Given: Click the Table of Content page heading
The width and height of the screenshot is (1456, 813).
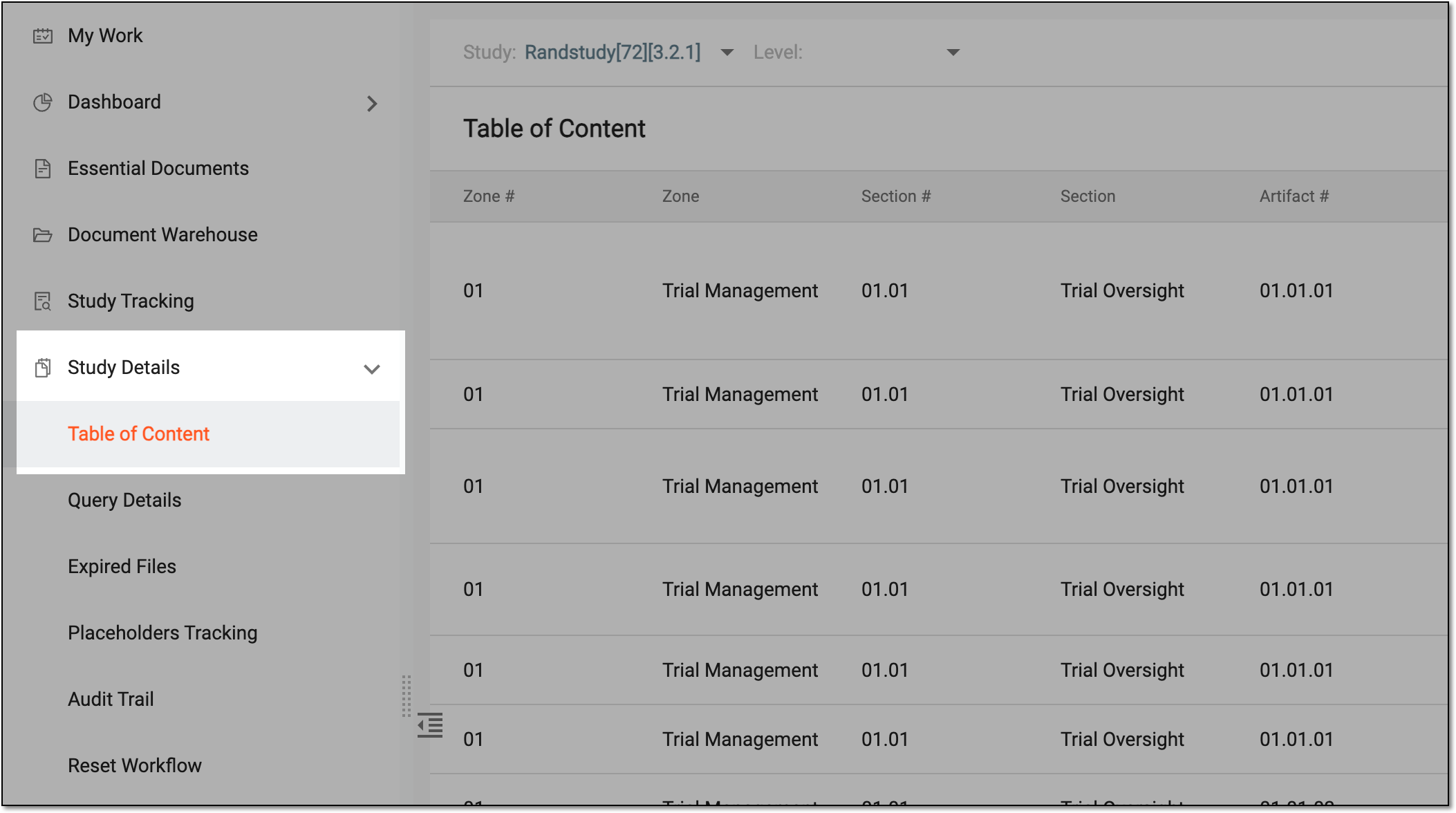Looking at the screenshot, I should point(554,129).
